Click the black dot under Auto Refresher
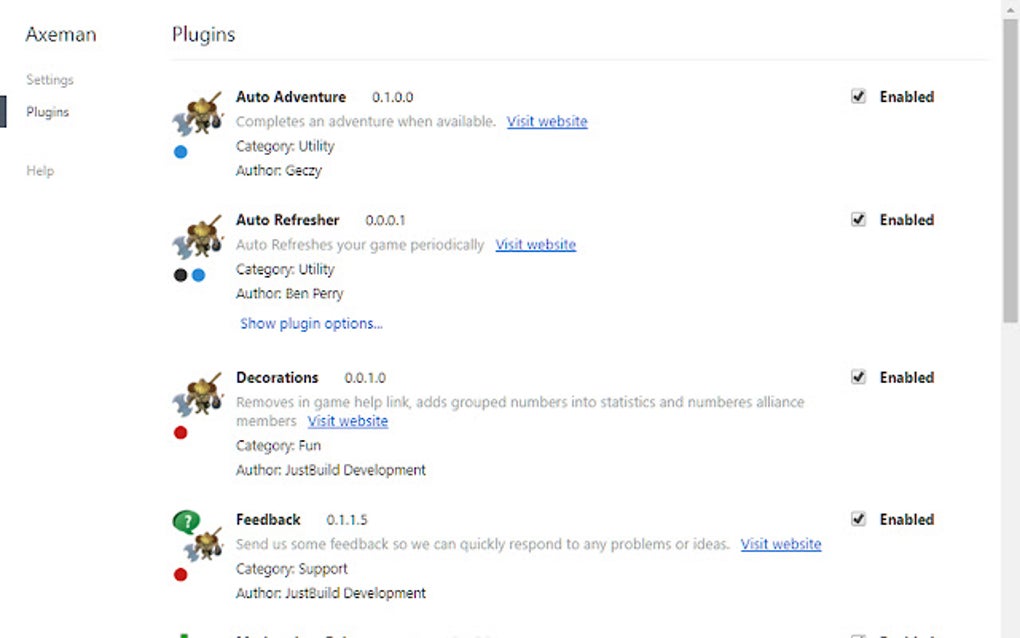Image resolution: width=1020 pixels, height=638 pixels. [x=180, y=275]
